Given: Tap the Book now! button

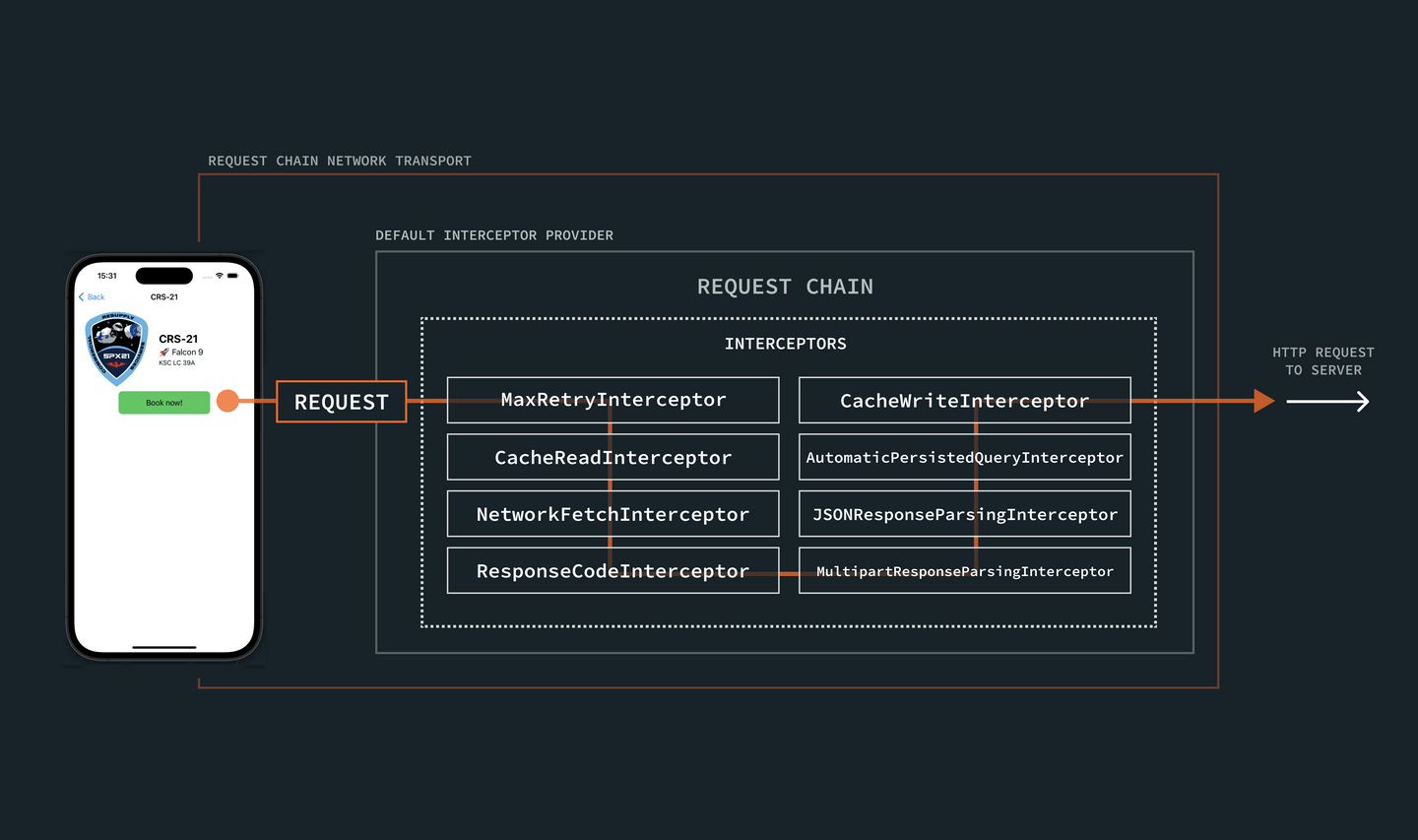Looking at the screenshot, I should click(x=164, y=402).
